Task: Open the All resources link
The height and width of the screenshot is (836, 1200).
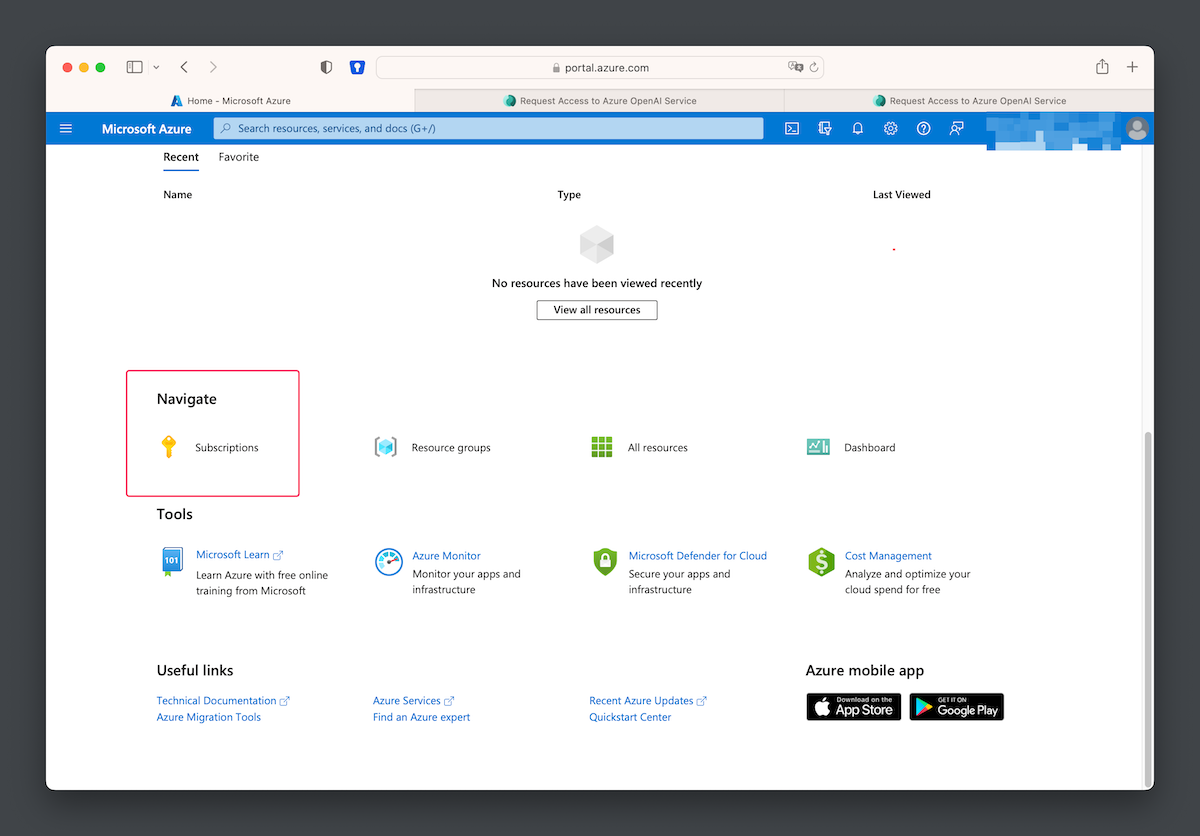Action: point(658,447)
